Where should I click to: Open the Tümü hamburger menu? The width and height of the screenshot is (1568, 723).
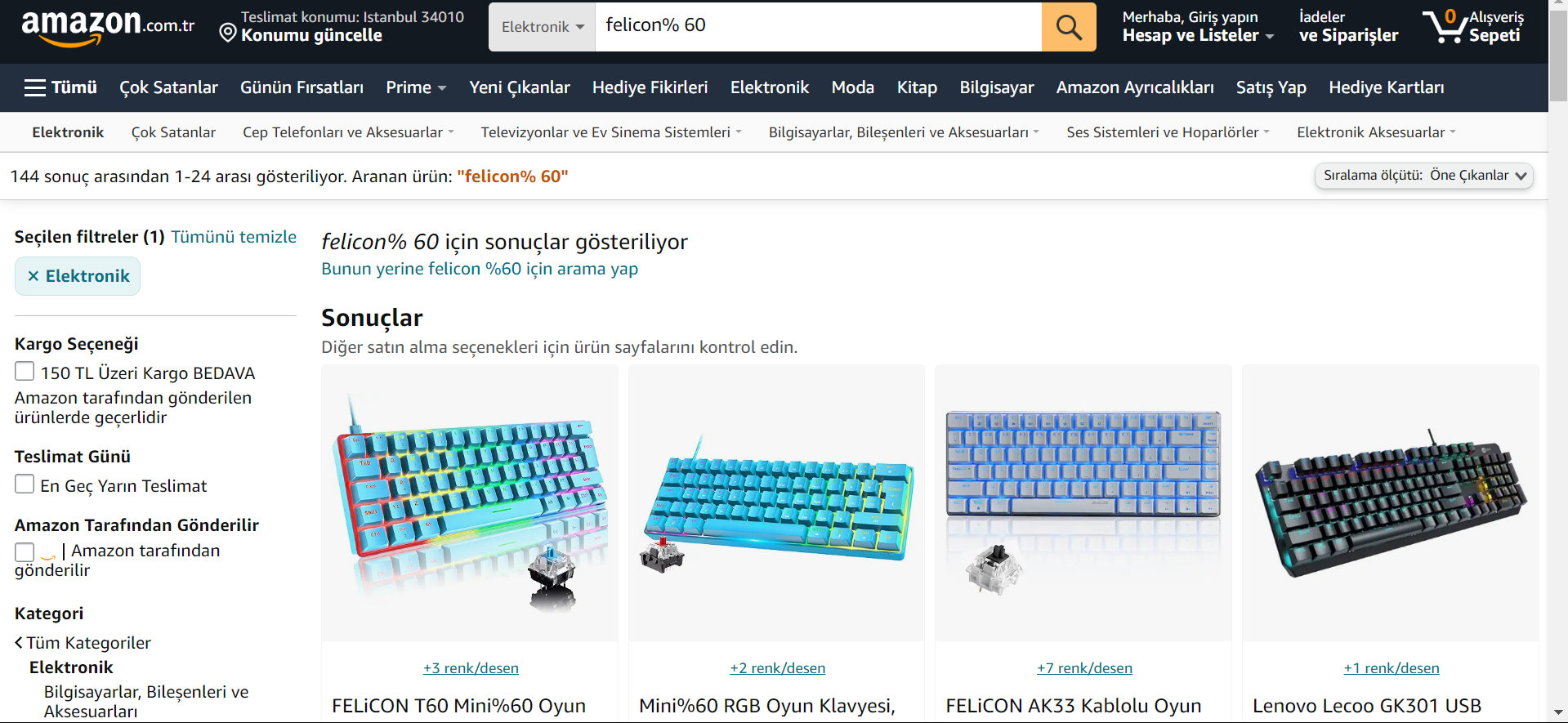coord(60,87)
